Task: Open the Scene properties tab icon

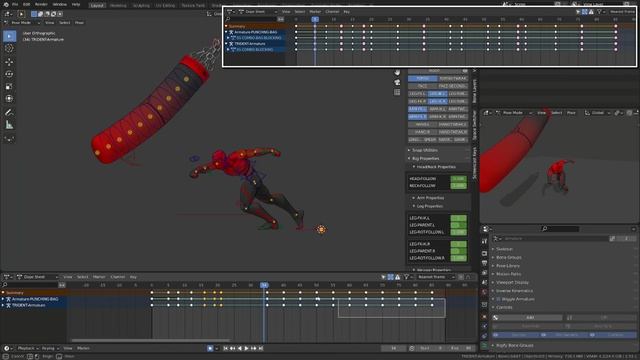Action: (x=484, y=282)
